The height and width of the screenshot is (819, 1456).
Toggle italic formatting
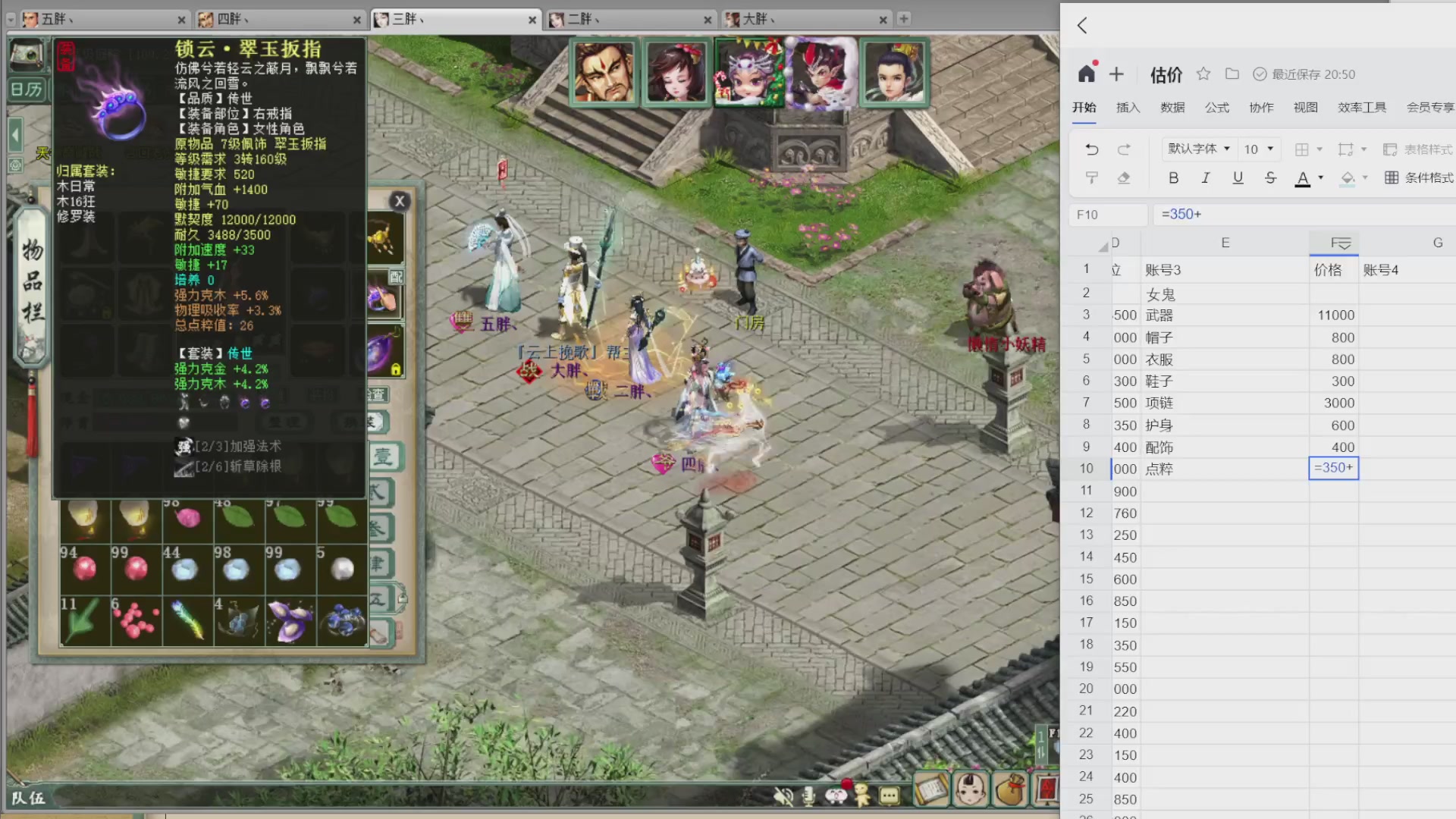coord(1205,177)
